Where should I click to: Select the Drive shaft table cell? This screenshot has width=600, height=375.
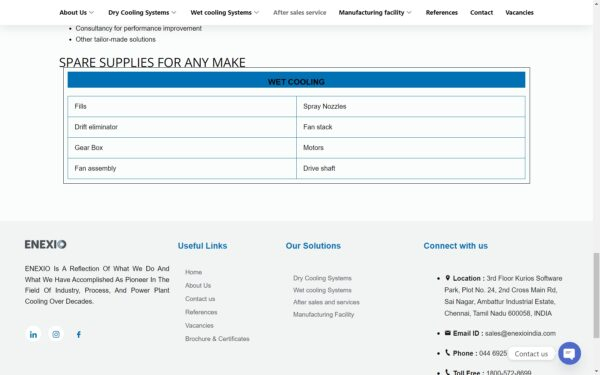(x=411, y=168)
